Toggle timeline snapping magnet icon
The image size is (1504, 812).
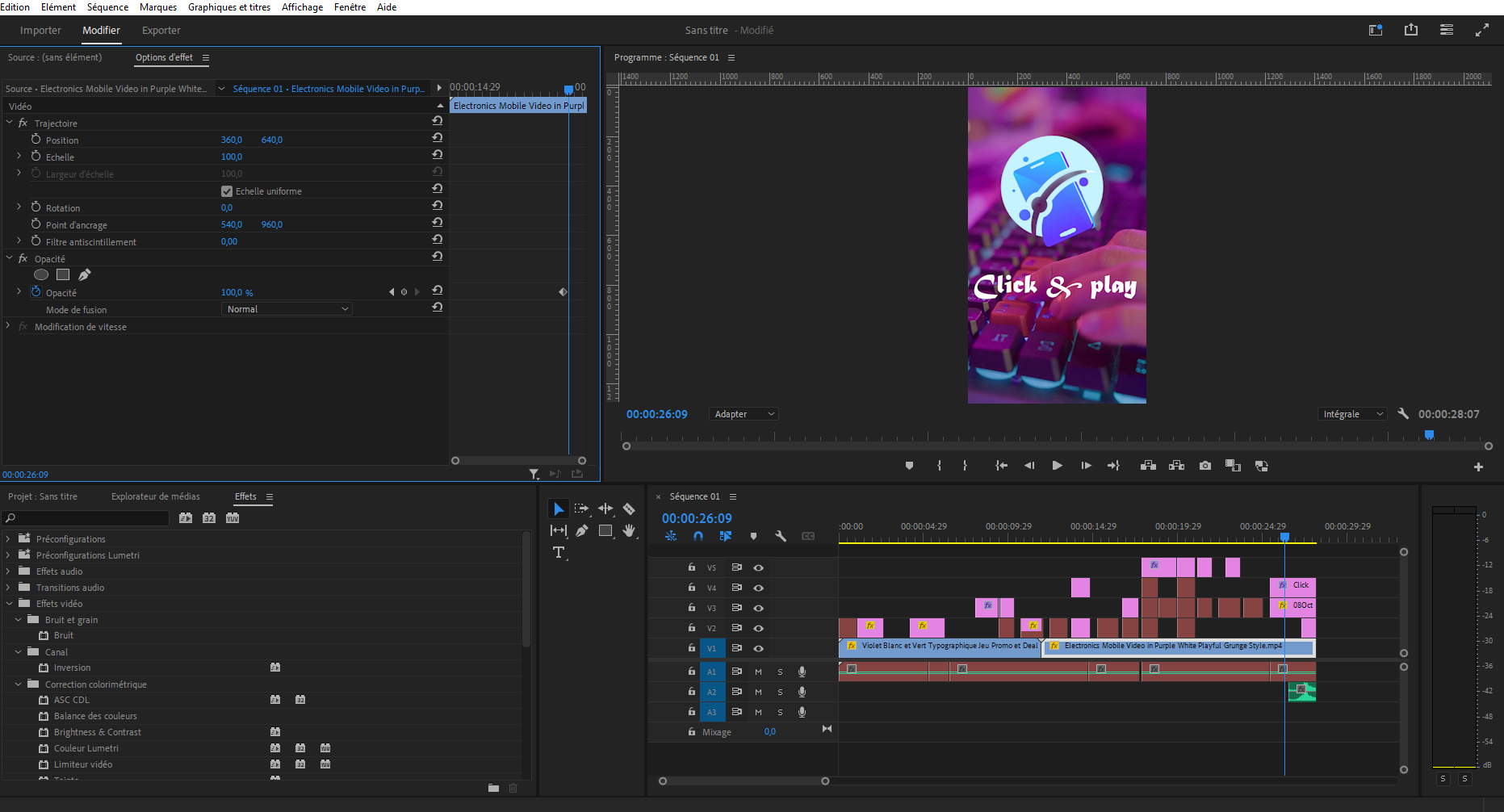click(x=698, y=536)
